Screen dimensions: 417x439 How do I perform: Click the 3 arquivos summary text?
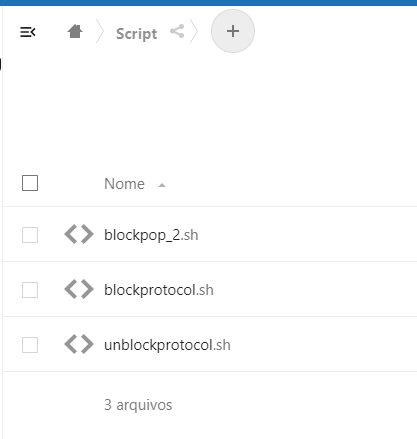pyautogui.click(x=138, y=405)
